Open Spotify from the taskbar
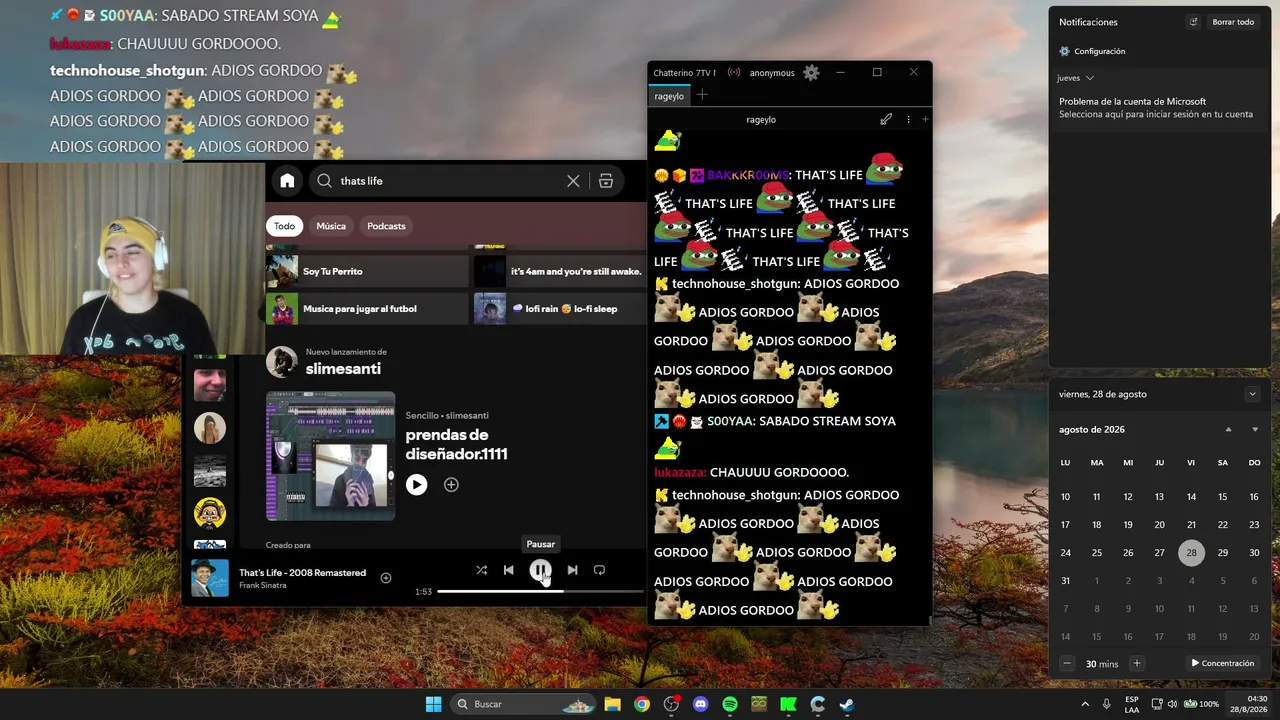This screenshot has width=1280, height=720. pyautogui.click(x=730, y=704)
